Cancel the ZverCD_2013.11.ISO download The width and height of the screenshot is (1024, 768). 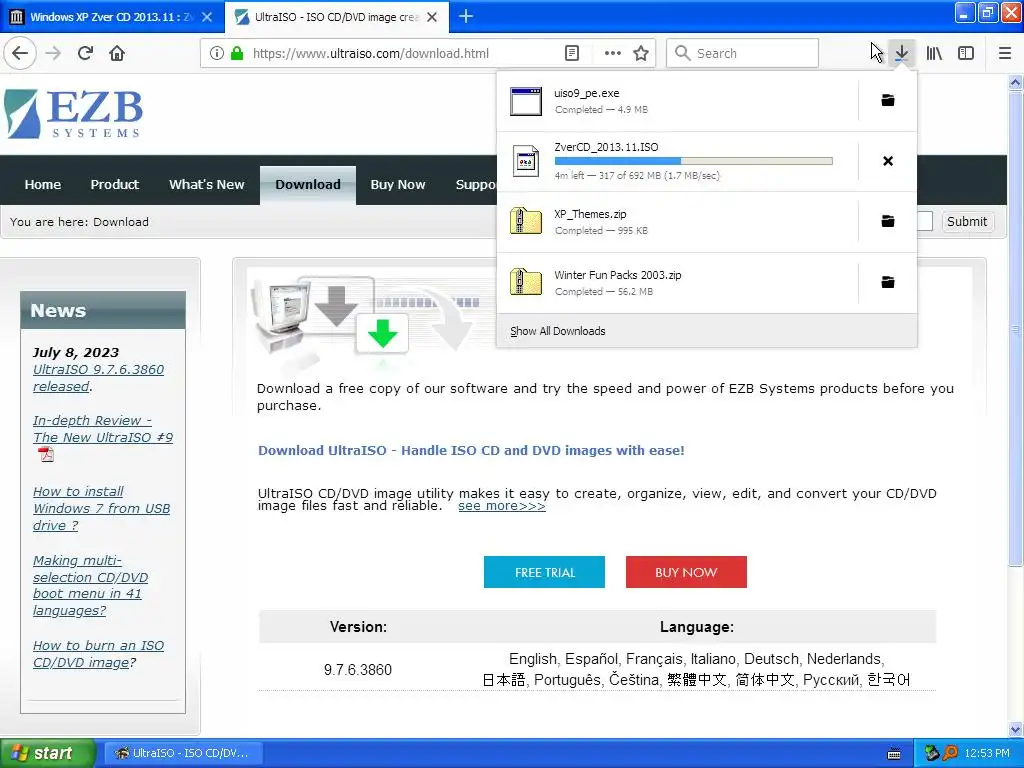point(888,161)
